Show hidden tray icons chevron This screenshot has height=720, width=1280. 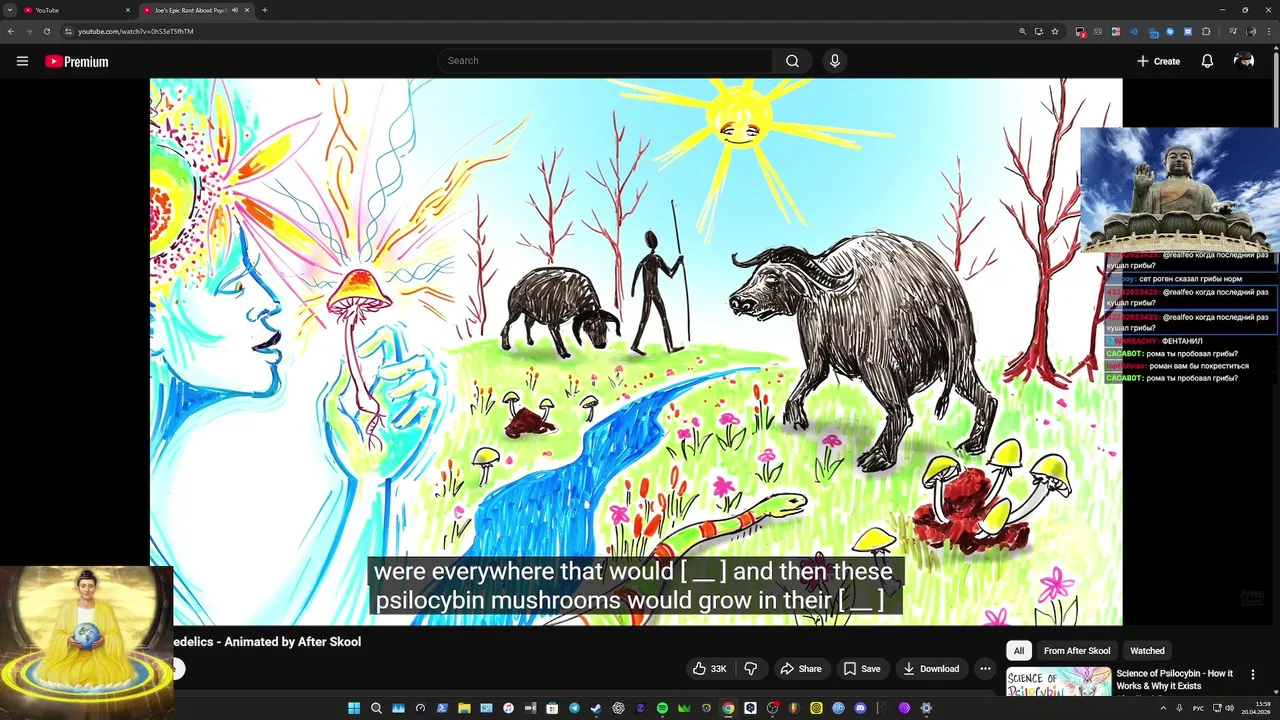coord(1162,708)
